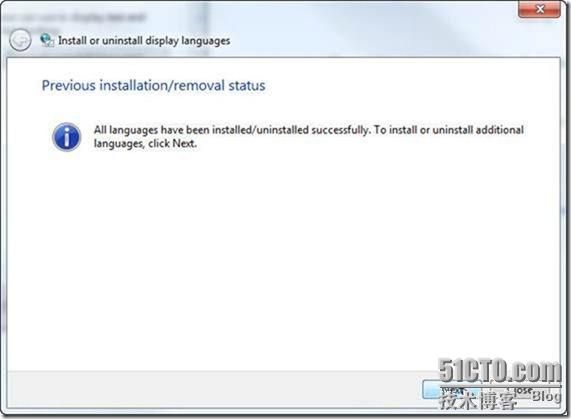Click the Close button in the footer
The height and width of the screenshot is (419, 571).
(523, 390)
